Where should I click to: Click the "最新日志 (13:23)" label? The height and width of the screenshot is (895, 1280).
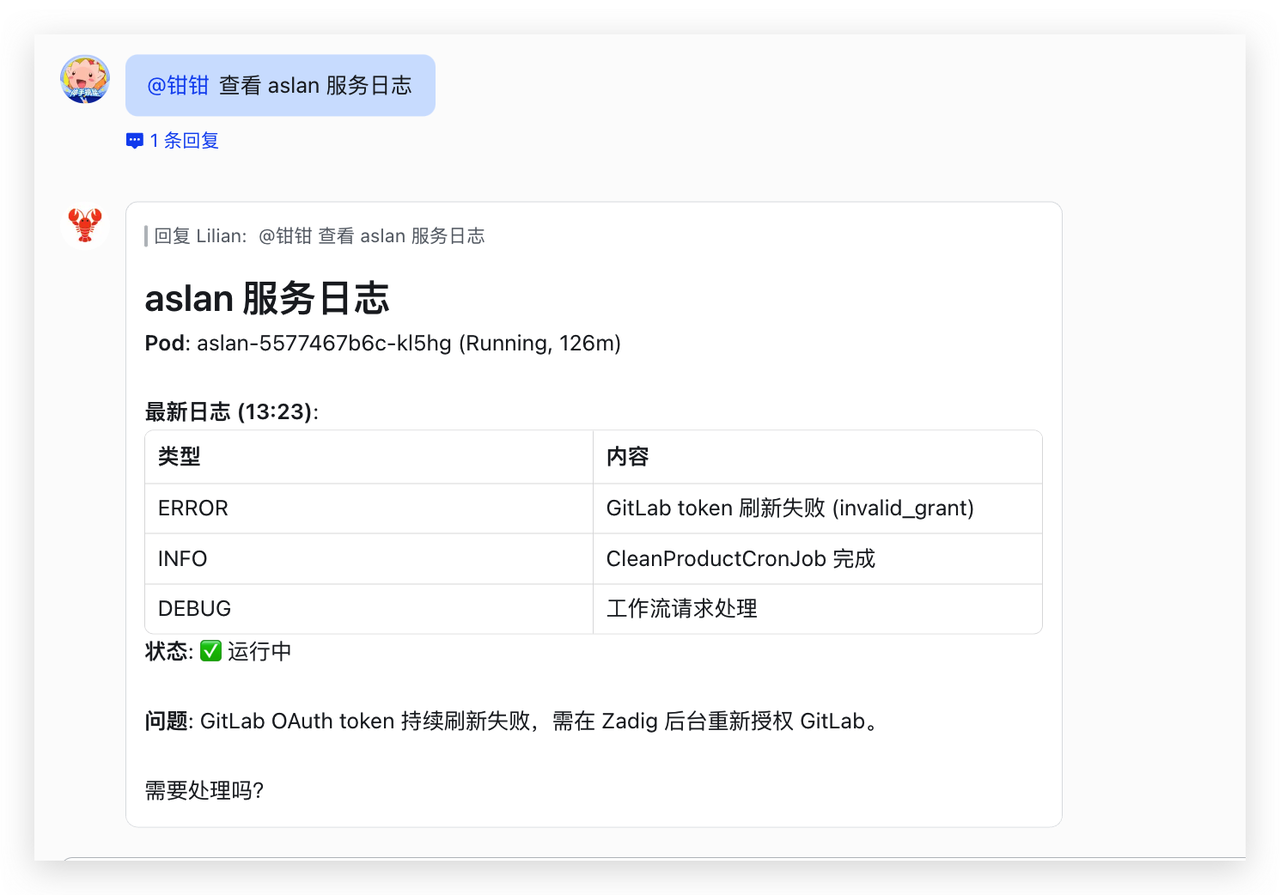coord(231,411)
